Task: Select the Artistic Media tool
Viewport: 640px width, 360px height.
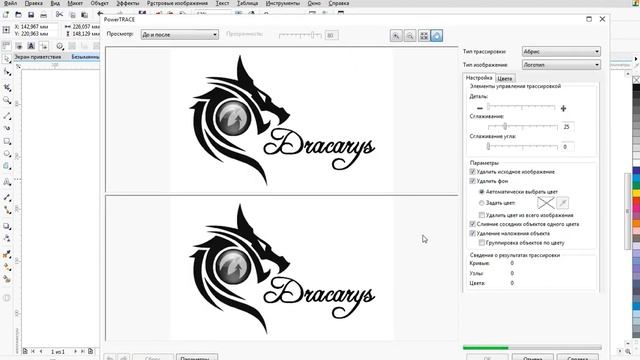Action: point(7,128)
